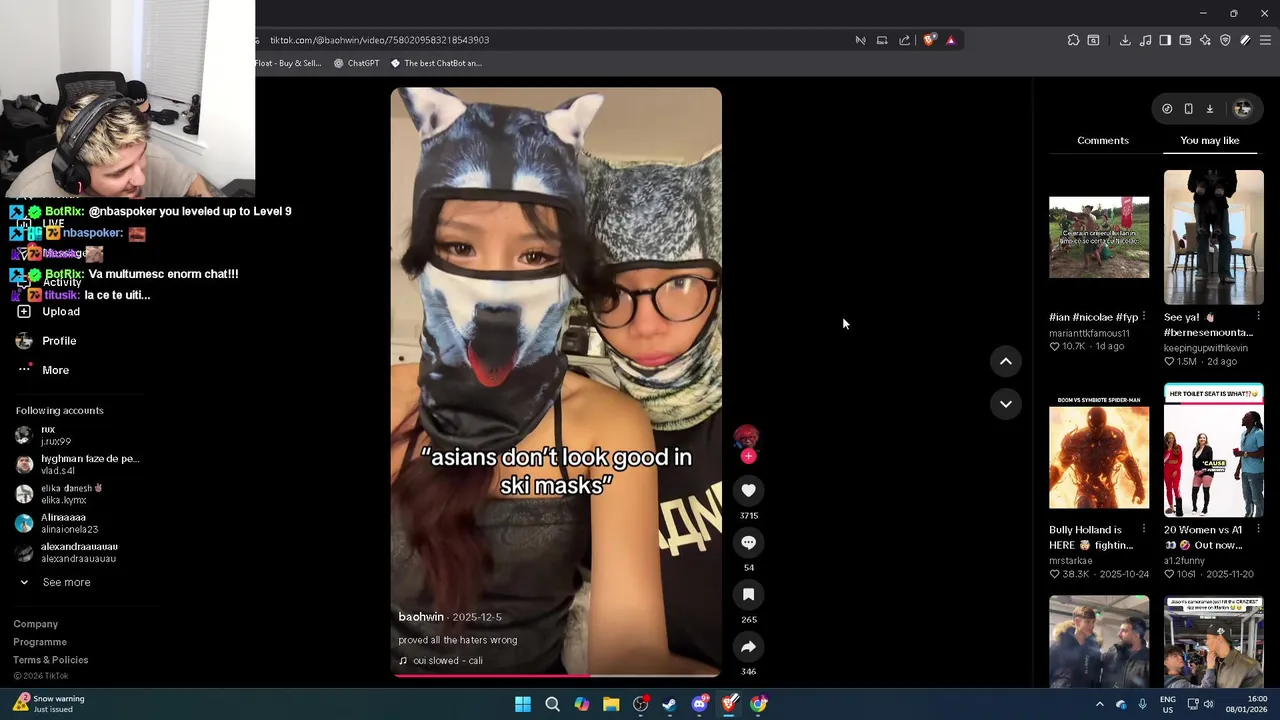Expand Terms & Policies footer section
This screenshot has height=720, width=1280.
pos(51,660)
